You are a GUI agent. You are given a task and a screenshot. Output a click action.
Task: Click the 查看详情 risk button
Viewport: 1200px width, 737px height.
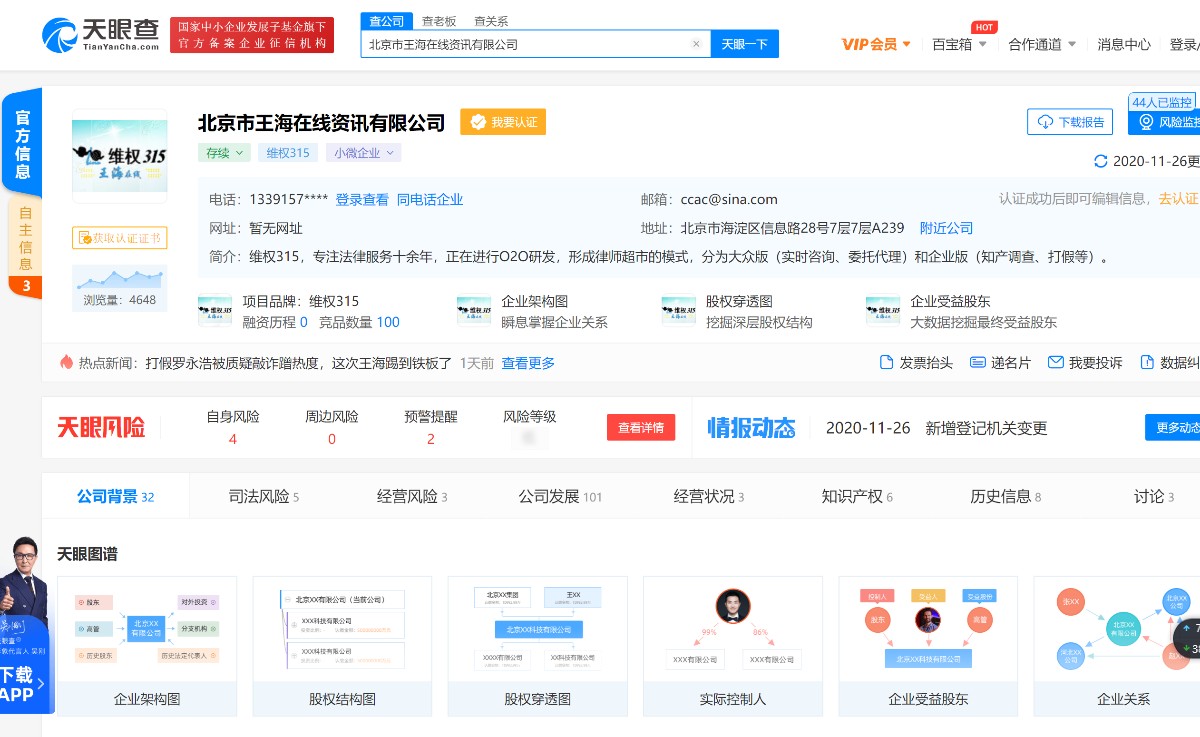(x=641, y=427)
